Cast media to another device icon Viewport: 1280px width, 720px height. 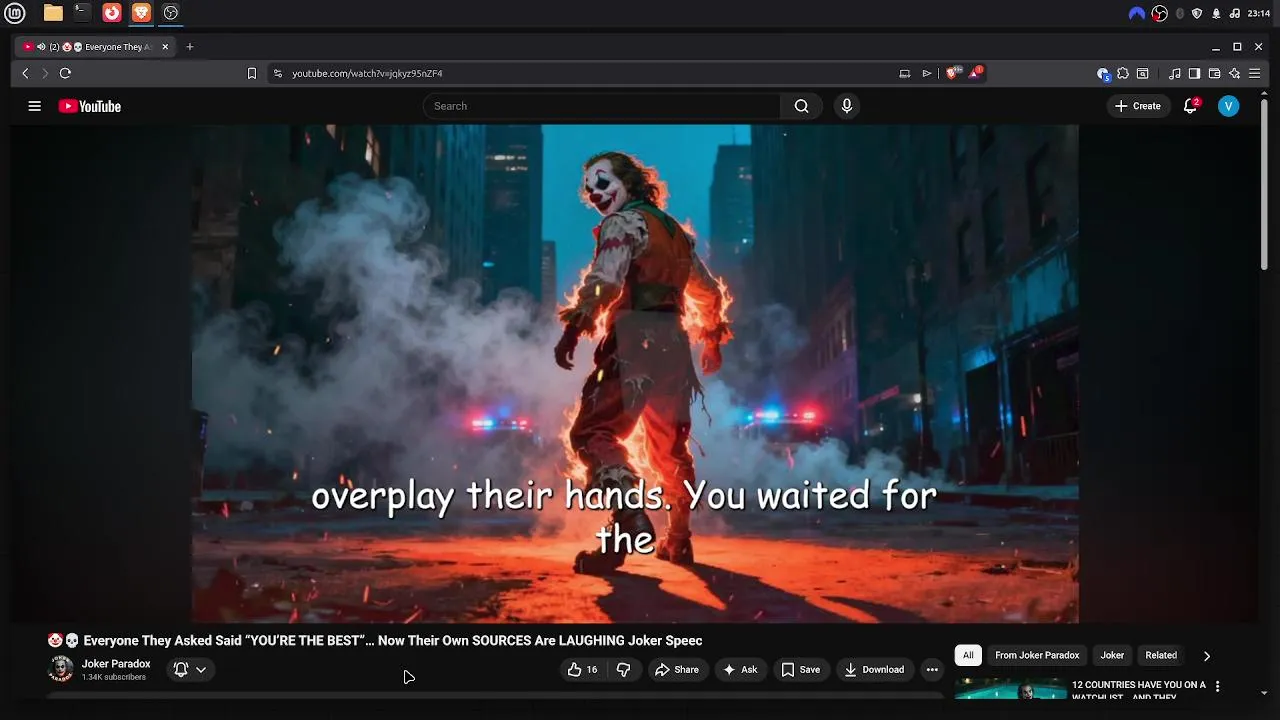pos(905,73)
